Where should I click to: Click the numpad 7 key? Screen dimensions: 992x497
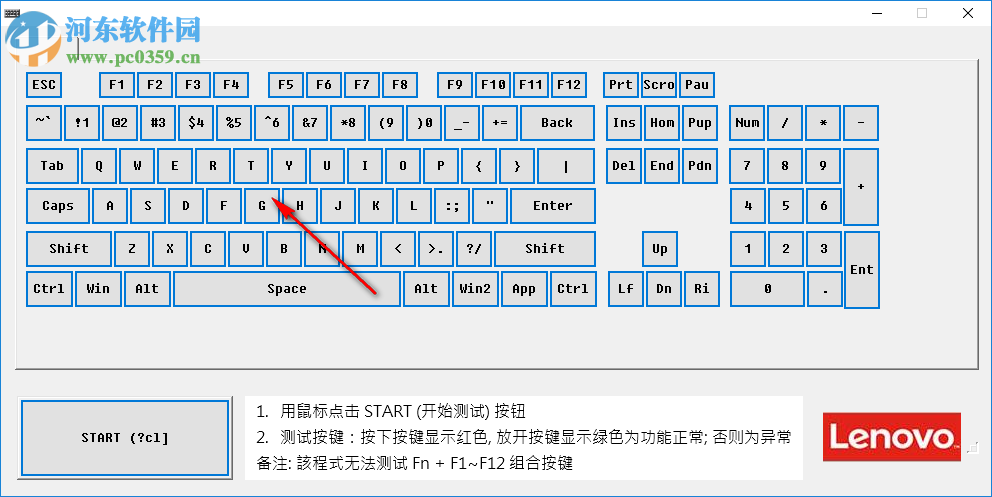tap(747, 166)
